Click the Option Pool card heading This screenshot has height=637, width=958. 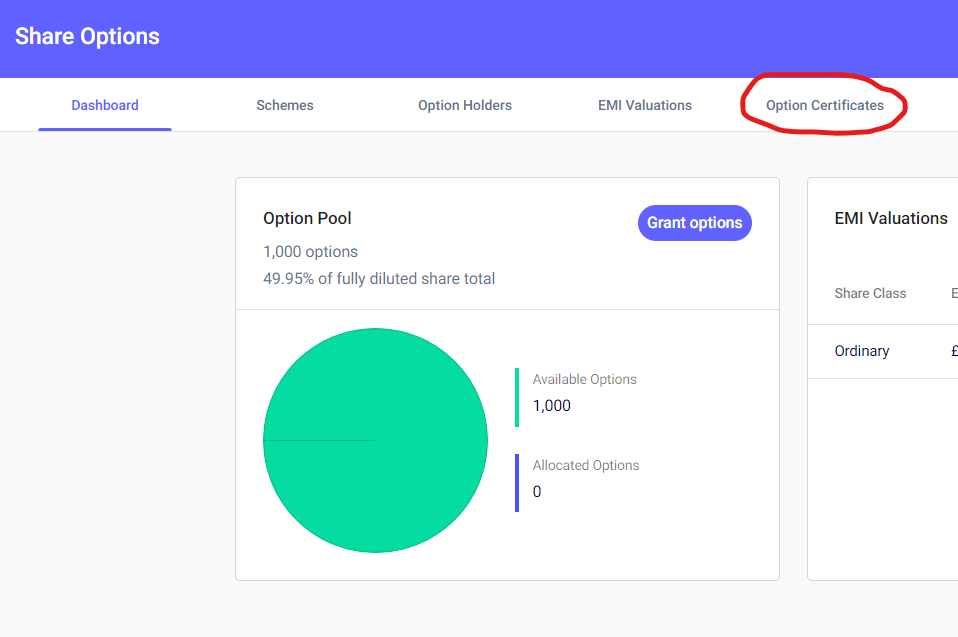(307, 218)
